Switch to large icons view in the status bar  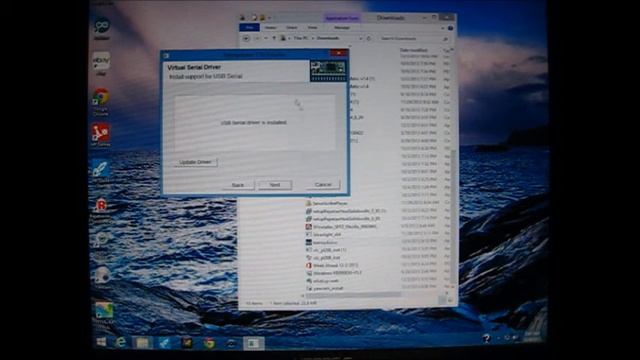click(x=451, y=301)
